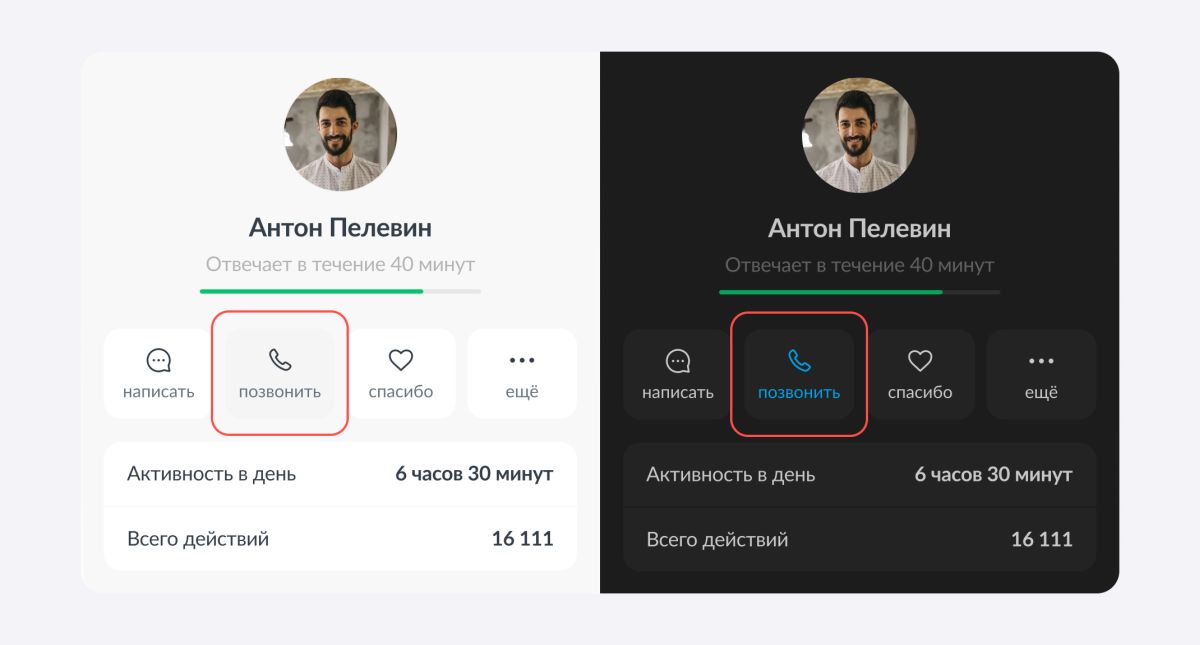Open the three-dots 'ещё' menu in light card
Viewport: 1200px width, 645px height.
point(522,360)
